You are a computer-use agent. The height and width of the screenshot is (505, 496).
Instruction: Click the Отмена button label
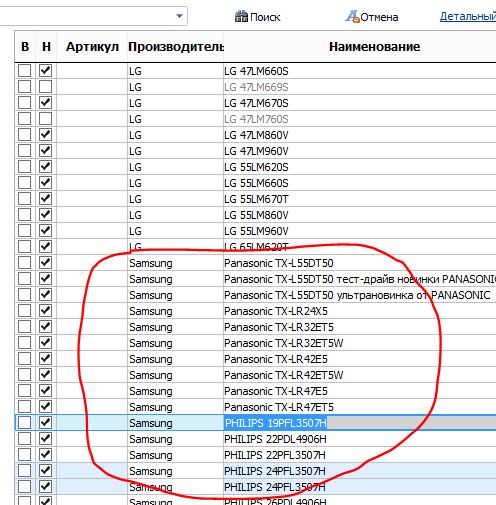(379, 17)
